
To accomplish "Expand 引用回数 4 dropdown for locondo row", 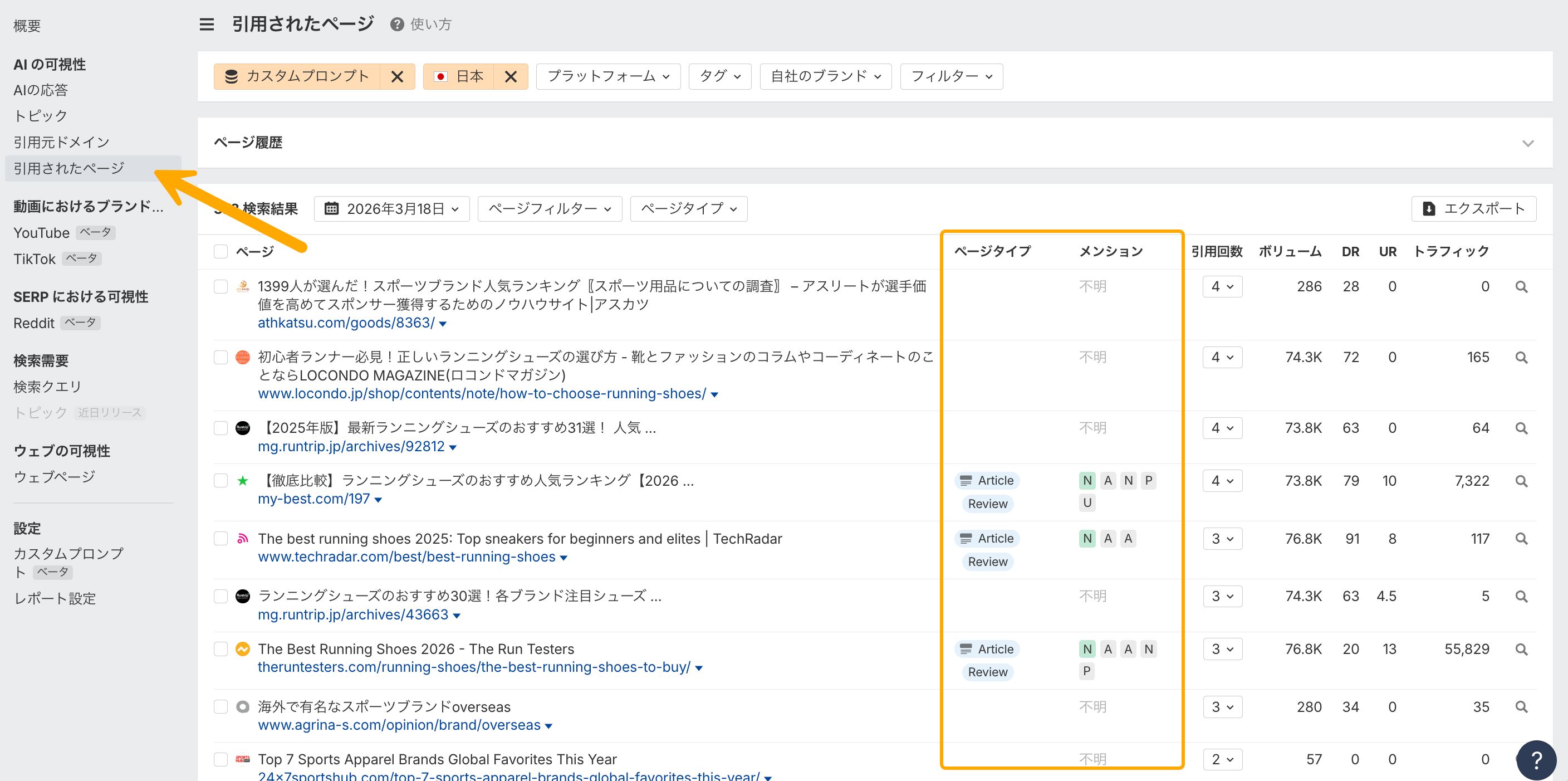I will [x=1222, y=357].
